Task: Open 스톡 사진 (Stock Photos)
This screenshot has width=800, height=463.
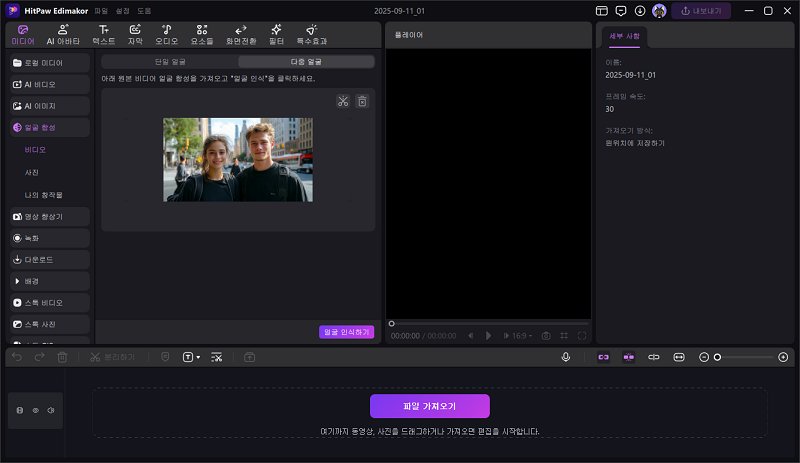Action: pyautogui.click(x=49, y=324)
